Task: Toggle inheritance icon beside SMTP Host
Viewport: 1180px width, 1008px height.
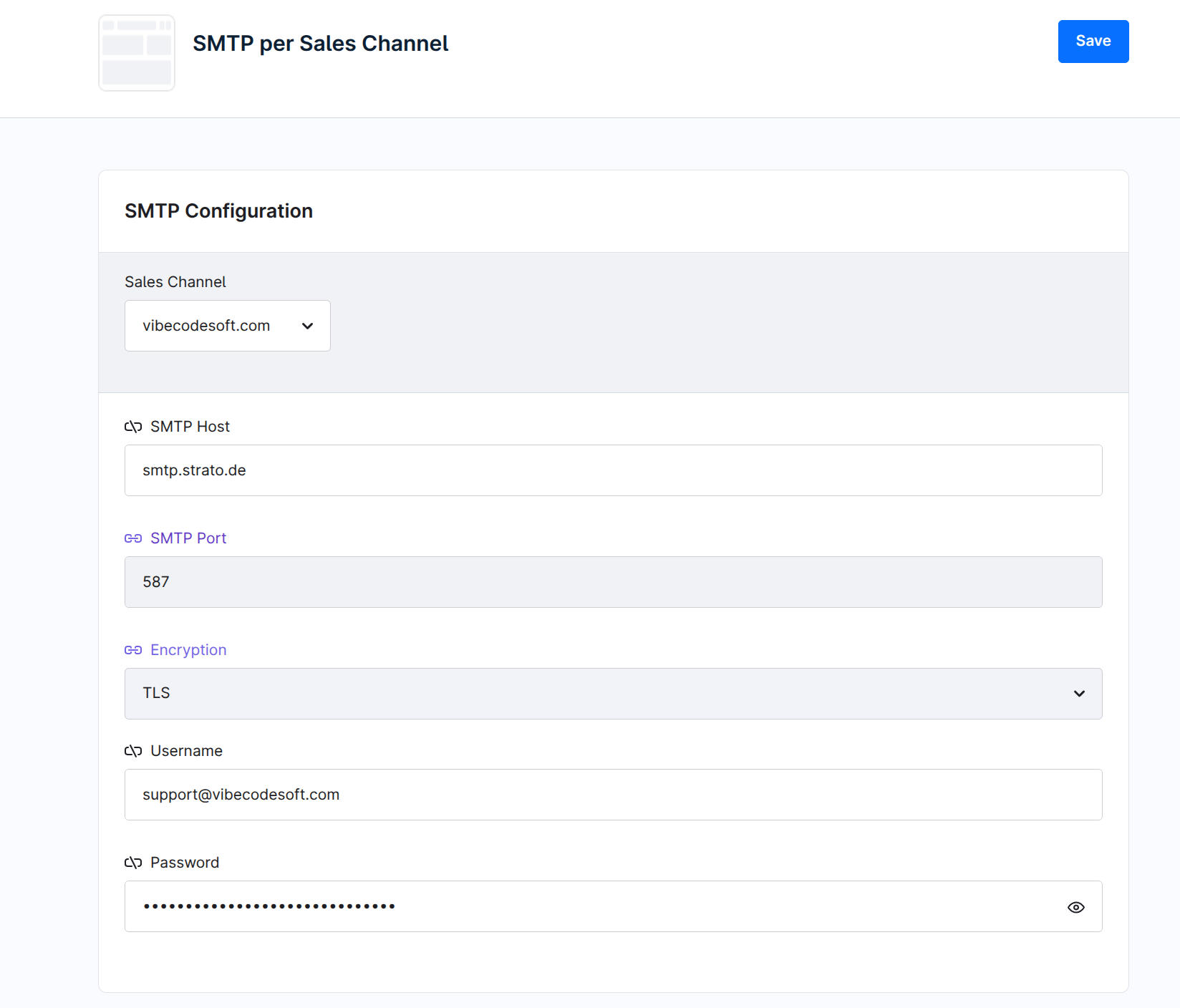Action: (133, 427)
